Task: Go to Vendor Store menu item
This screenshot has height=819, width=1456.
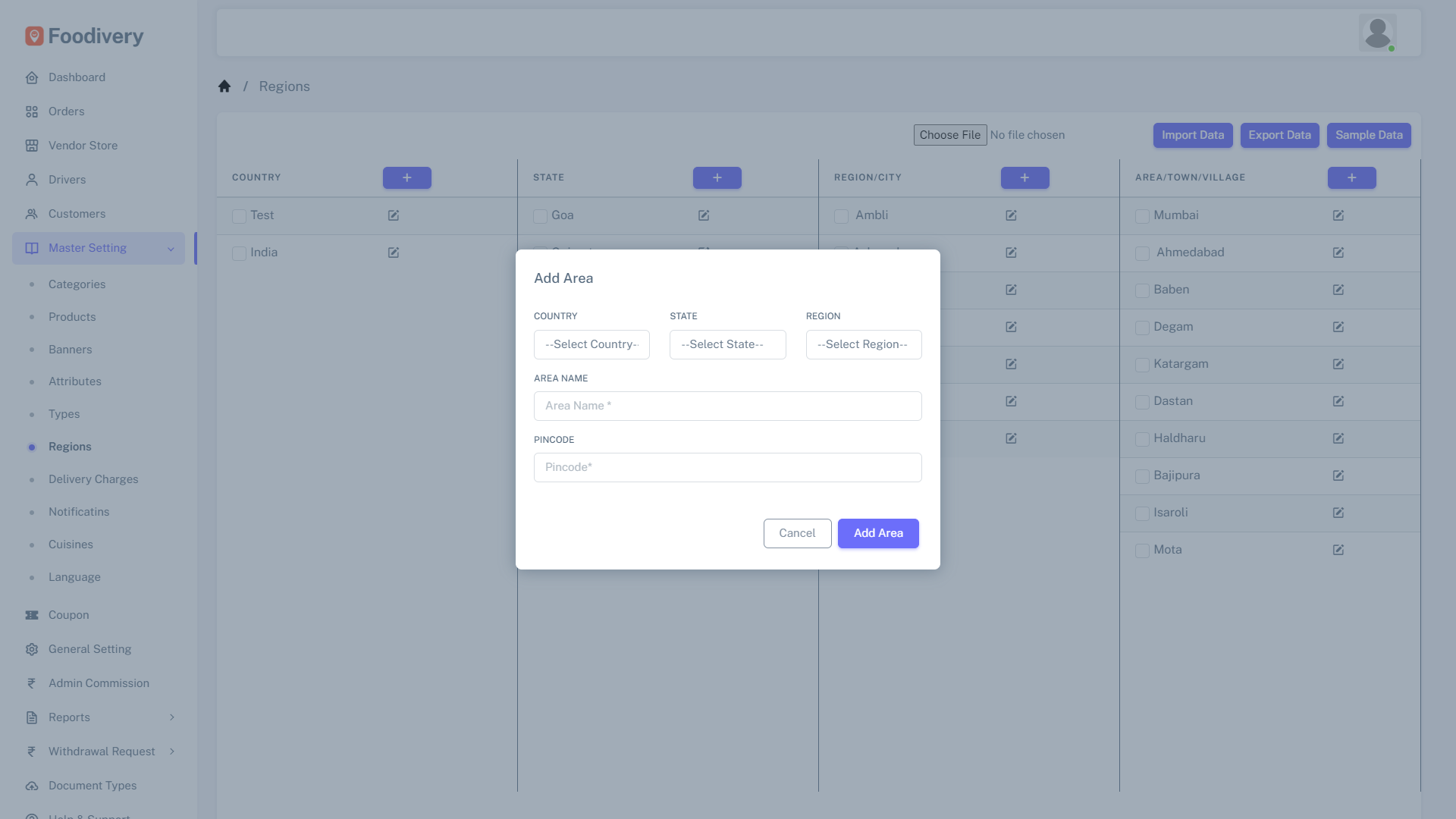Action: point(83,146)
